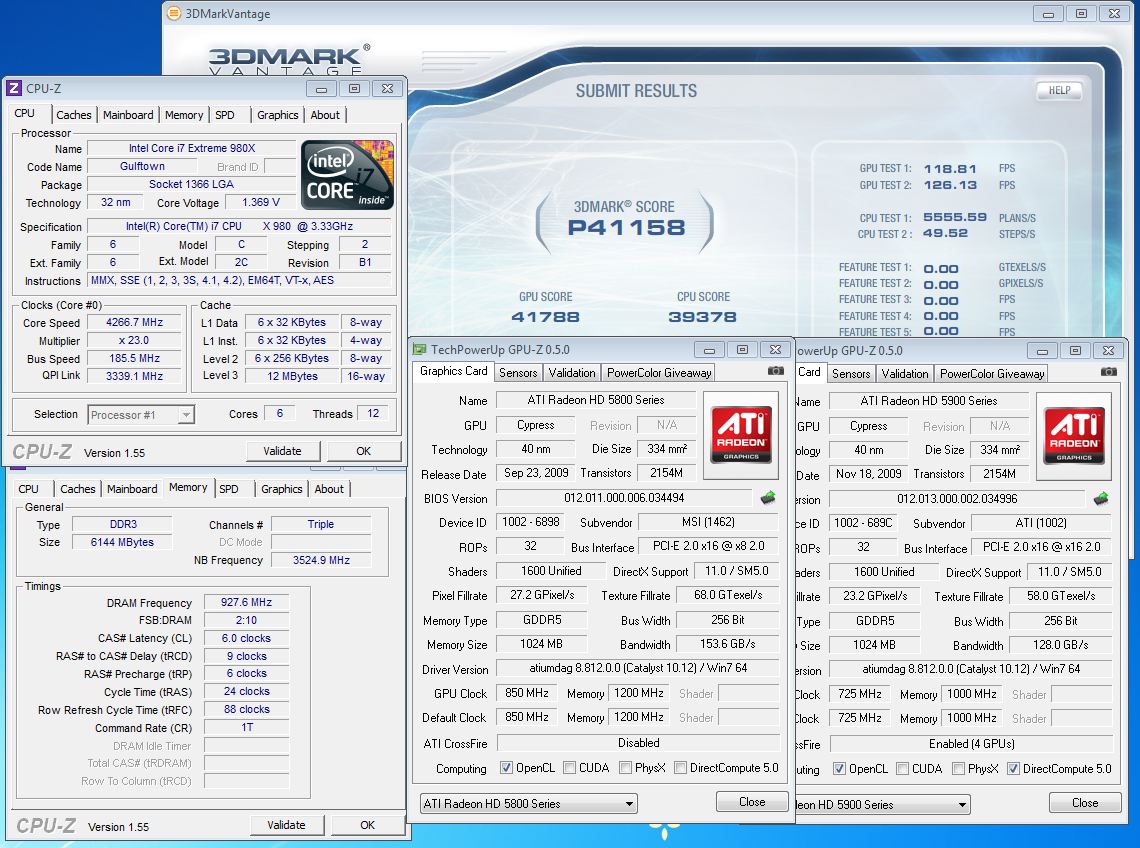Minimize the top CPU-Z window
1140x848 pixels.
point(321,89)
